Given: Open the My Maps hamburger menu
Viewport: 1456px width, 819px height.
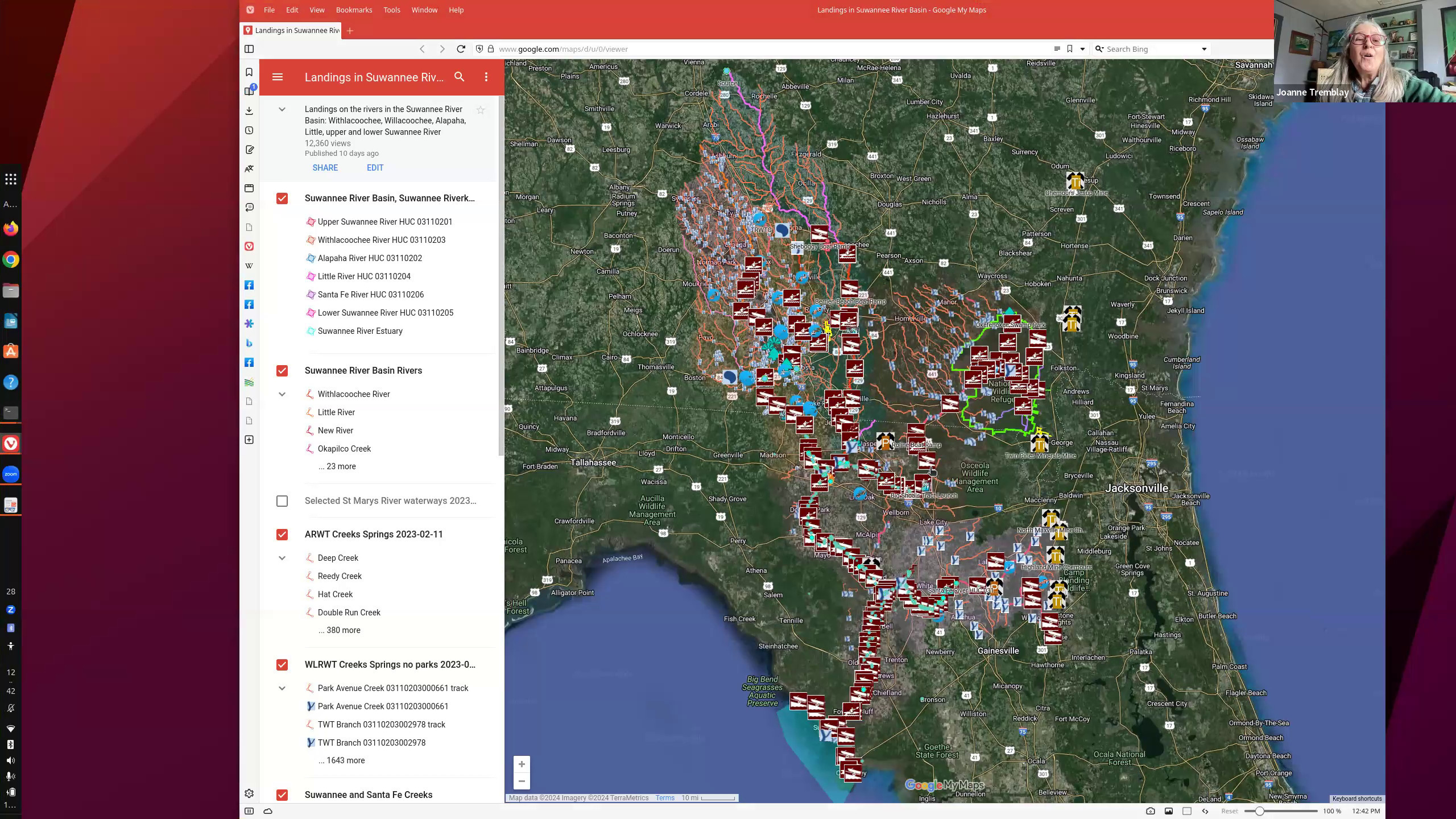Looking at the screenshot, I should coord(278,77).
